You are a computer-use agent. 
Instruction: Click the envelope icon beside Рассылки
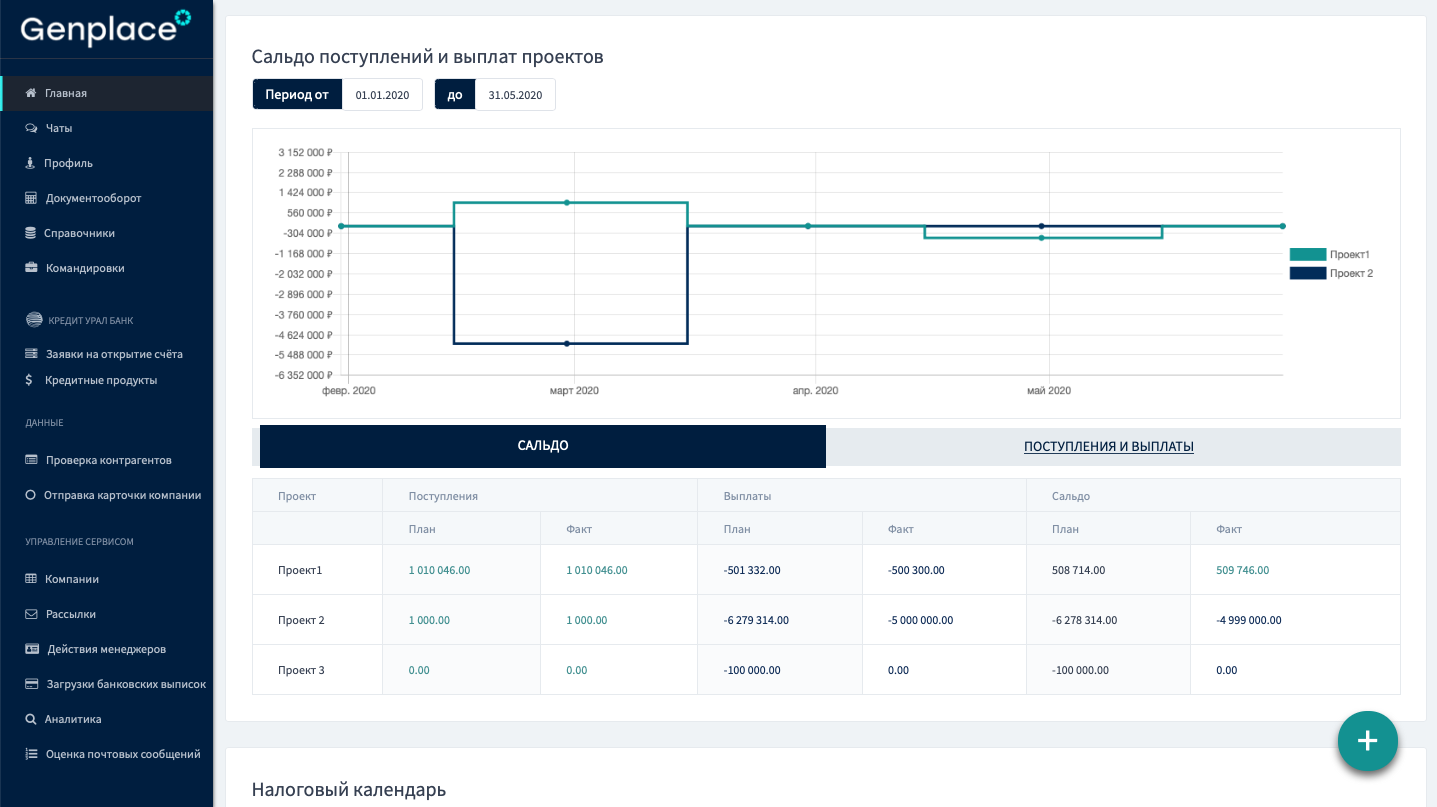click(31, 614)
